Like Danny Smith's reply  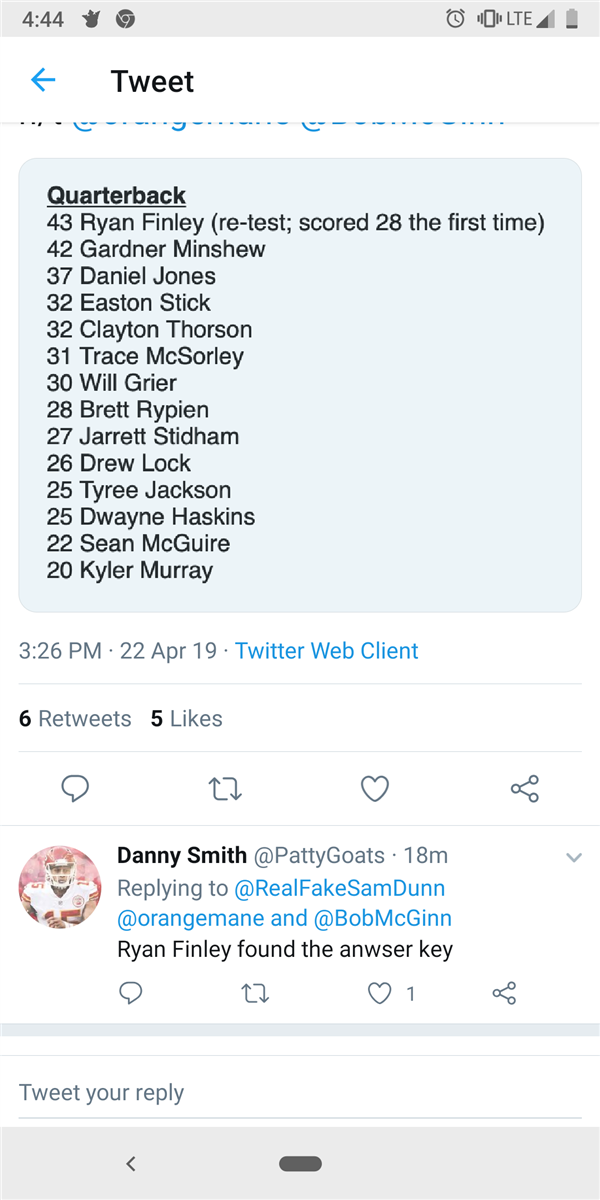point(380,993)
